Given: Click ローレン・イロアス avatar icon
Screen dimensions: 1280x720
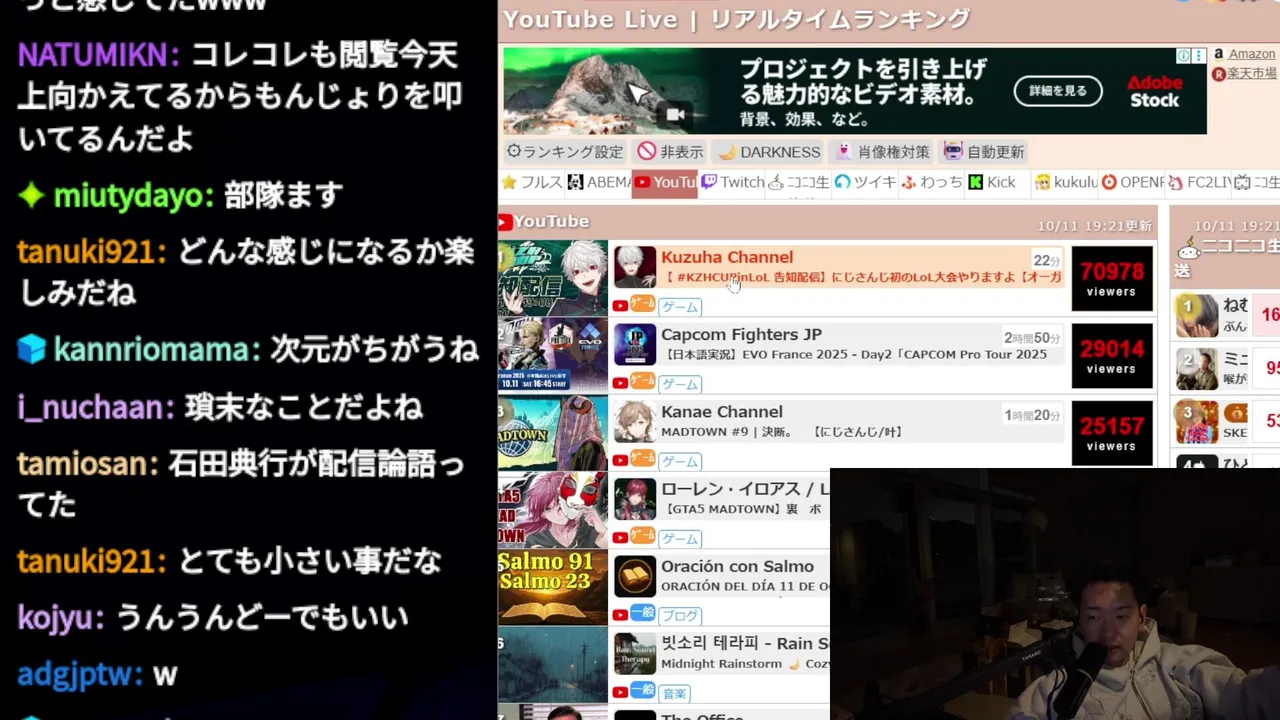Looking at the screenshot, I should (x=635, y=499).
